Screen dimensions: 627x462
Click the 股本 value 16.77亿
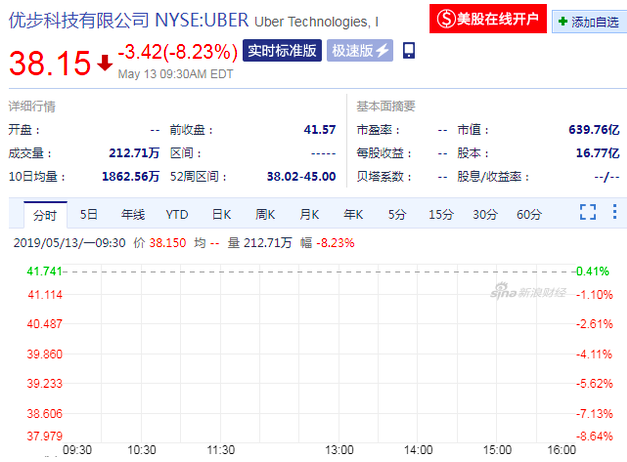tap(597, 153)
